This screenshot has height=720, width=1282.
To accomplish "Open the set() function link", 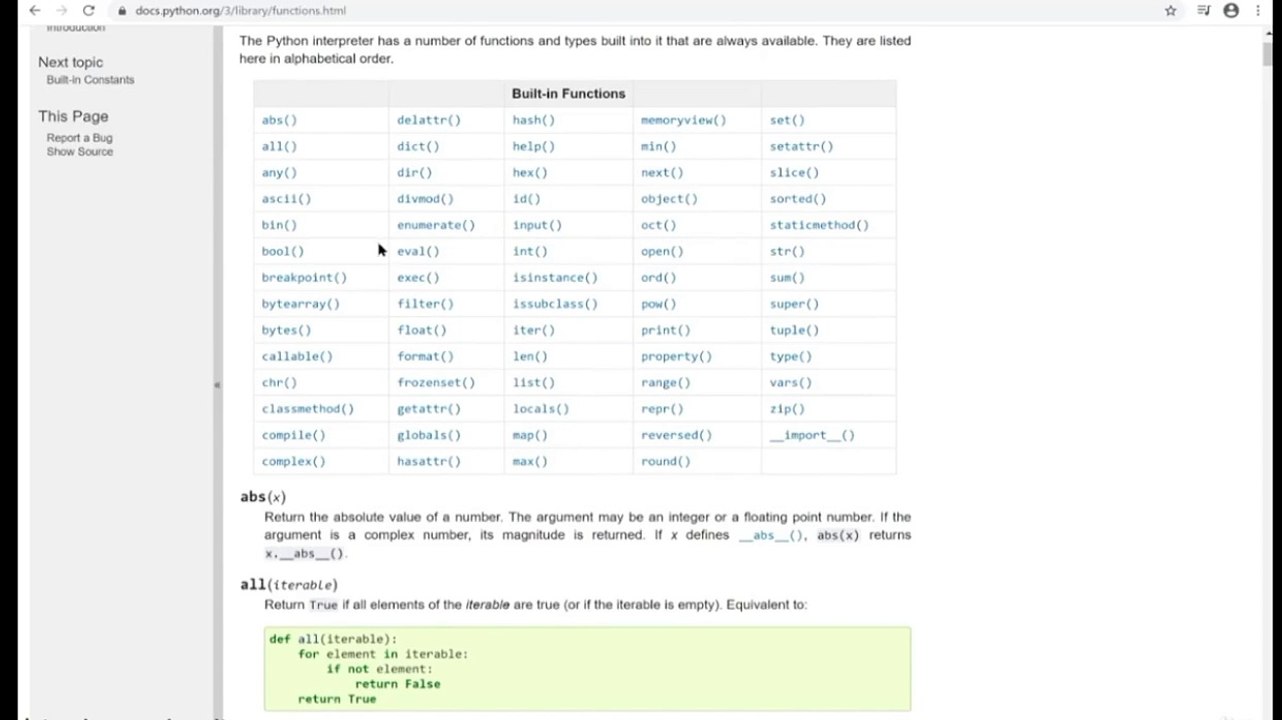I will [787, 120].
